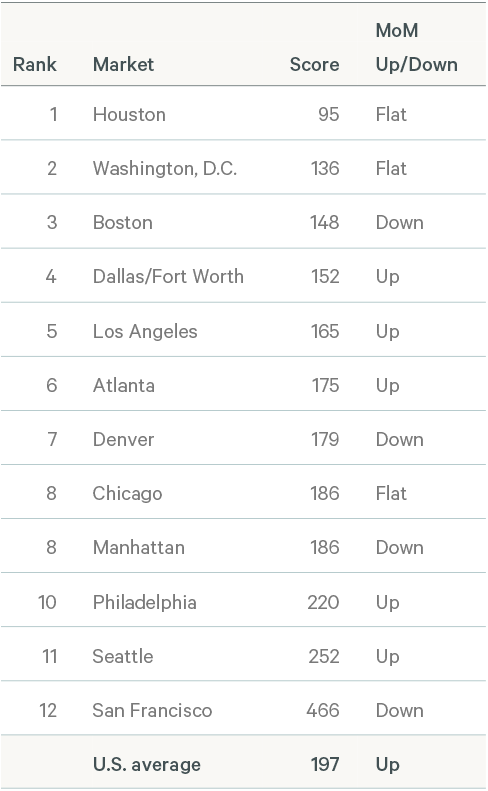Image resolution: width=488 pixels, height=791 pixels.
Task: Select the U.S. average label
Action: (x=146, y=765)
